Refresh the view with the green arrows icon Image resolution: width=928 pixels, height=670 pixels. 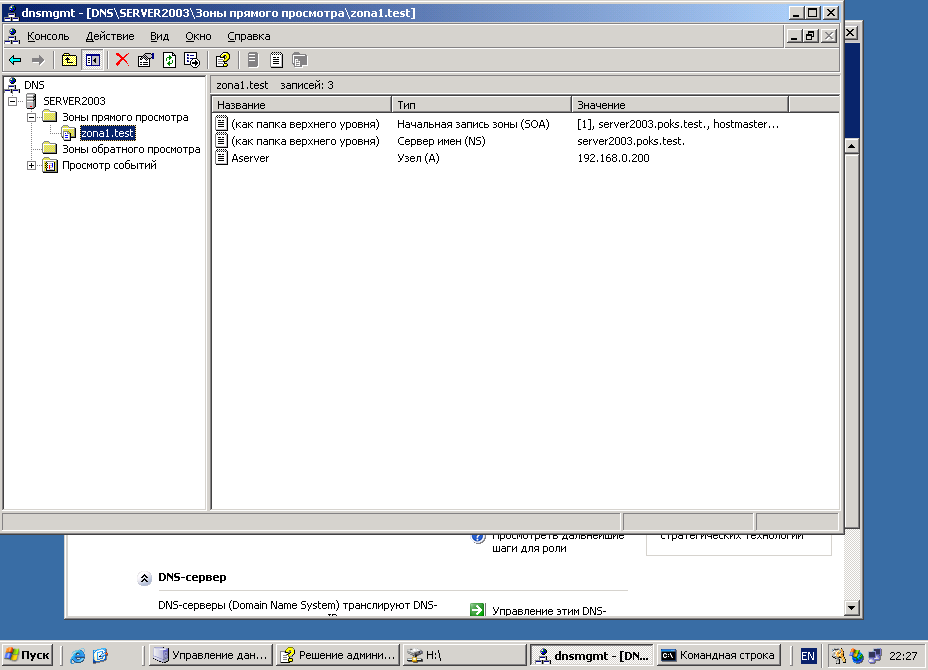click(169, 60)
